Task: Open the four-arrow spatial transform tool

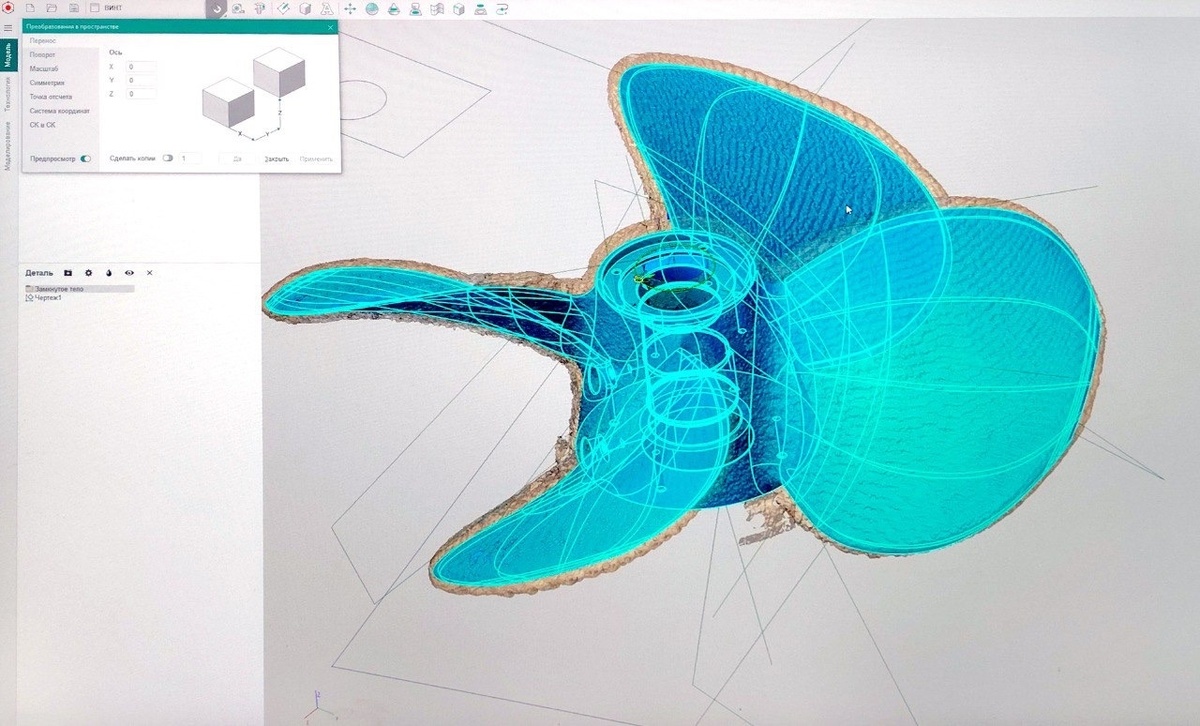Action: pyautogui.click(x=350, y=9)
